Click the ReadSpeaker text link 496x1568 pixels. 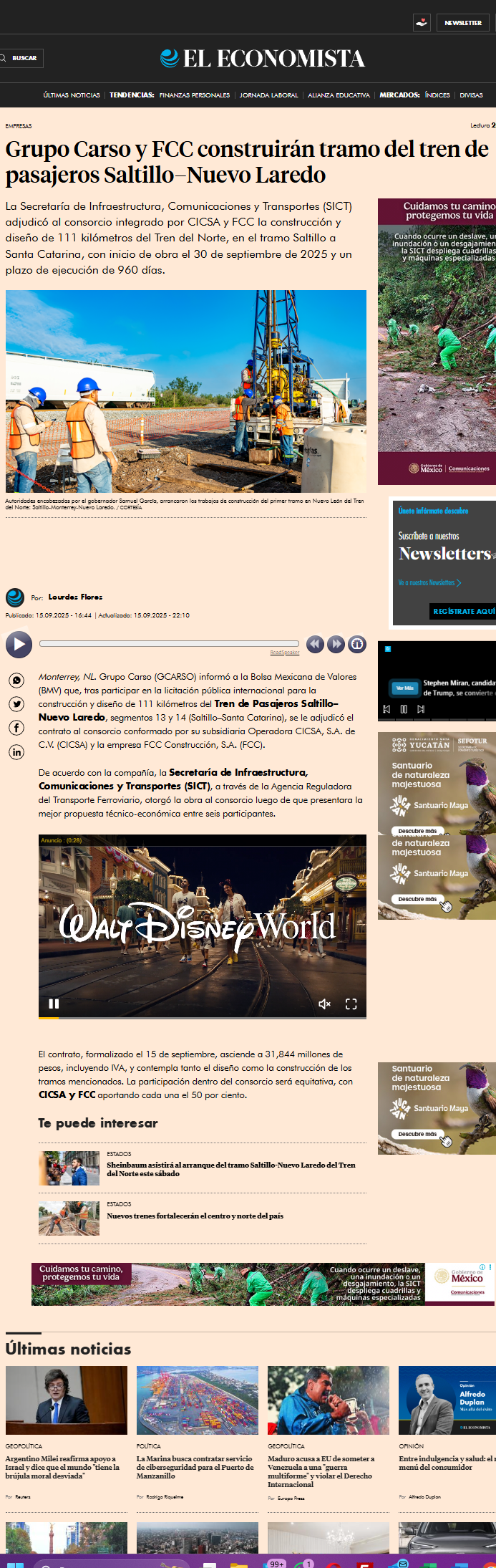coord(285,653)
